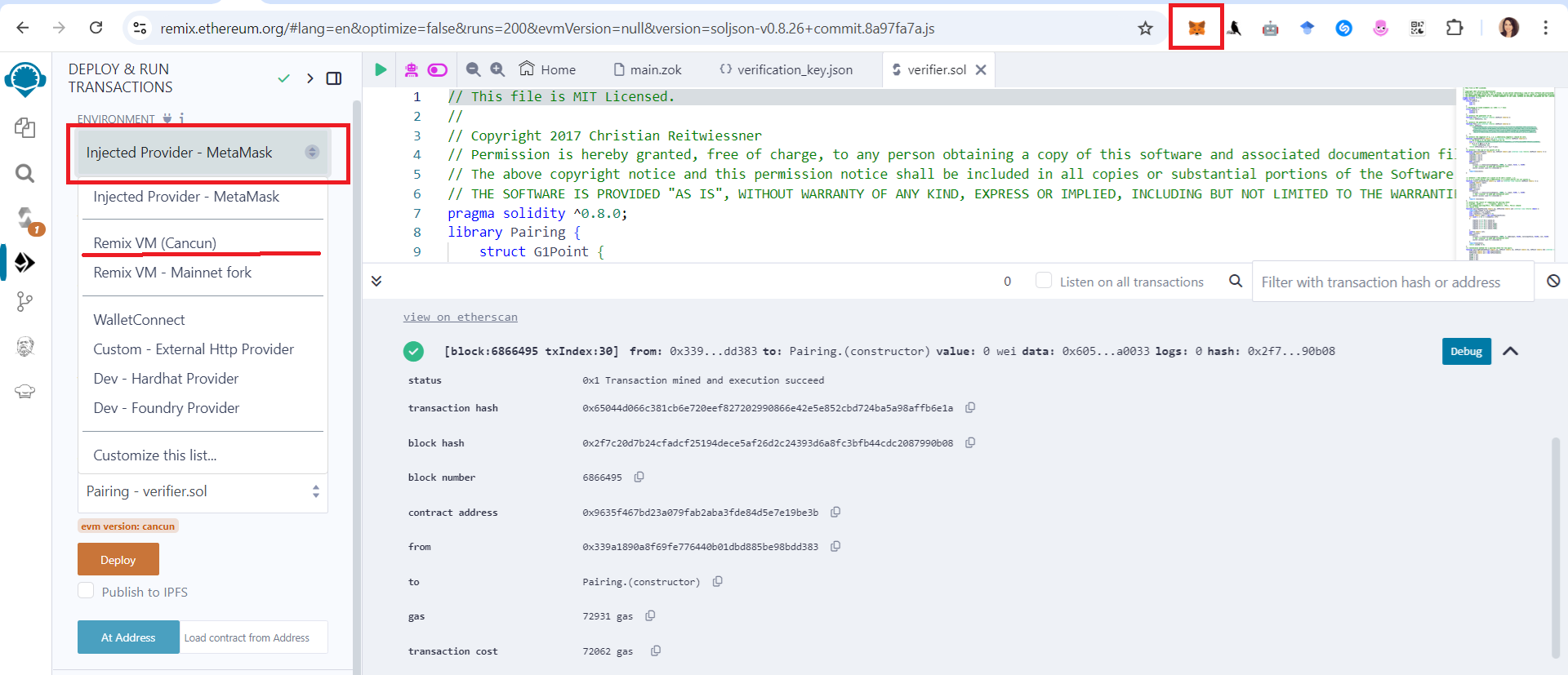Image resolution: width=1568 pixels, height=675 pixels.
Task: Toggle the AI copilot switch in editor toolbar
Action: pyautogui.click(x=438, y=69)
